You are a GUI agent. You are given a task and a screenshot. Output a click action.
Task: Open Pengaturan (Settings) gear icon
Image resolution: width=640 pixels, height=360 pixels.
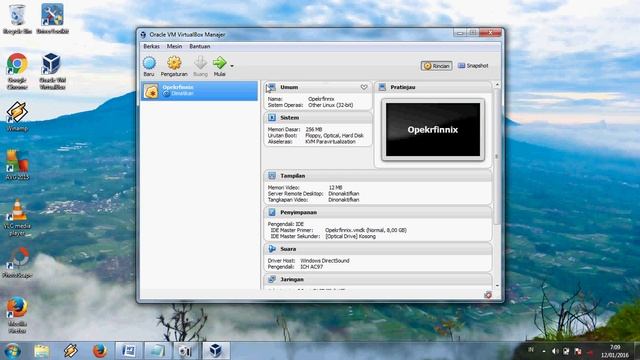click(174, 63)
